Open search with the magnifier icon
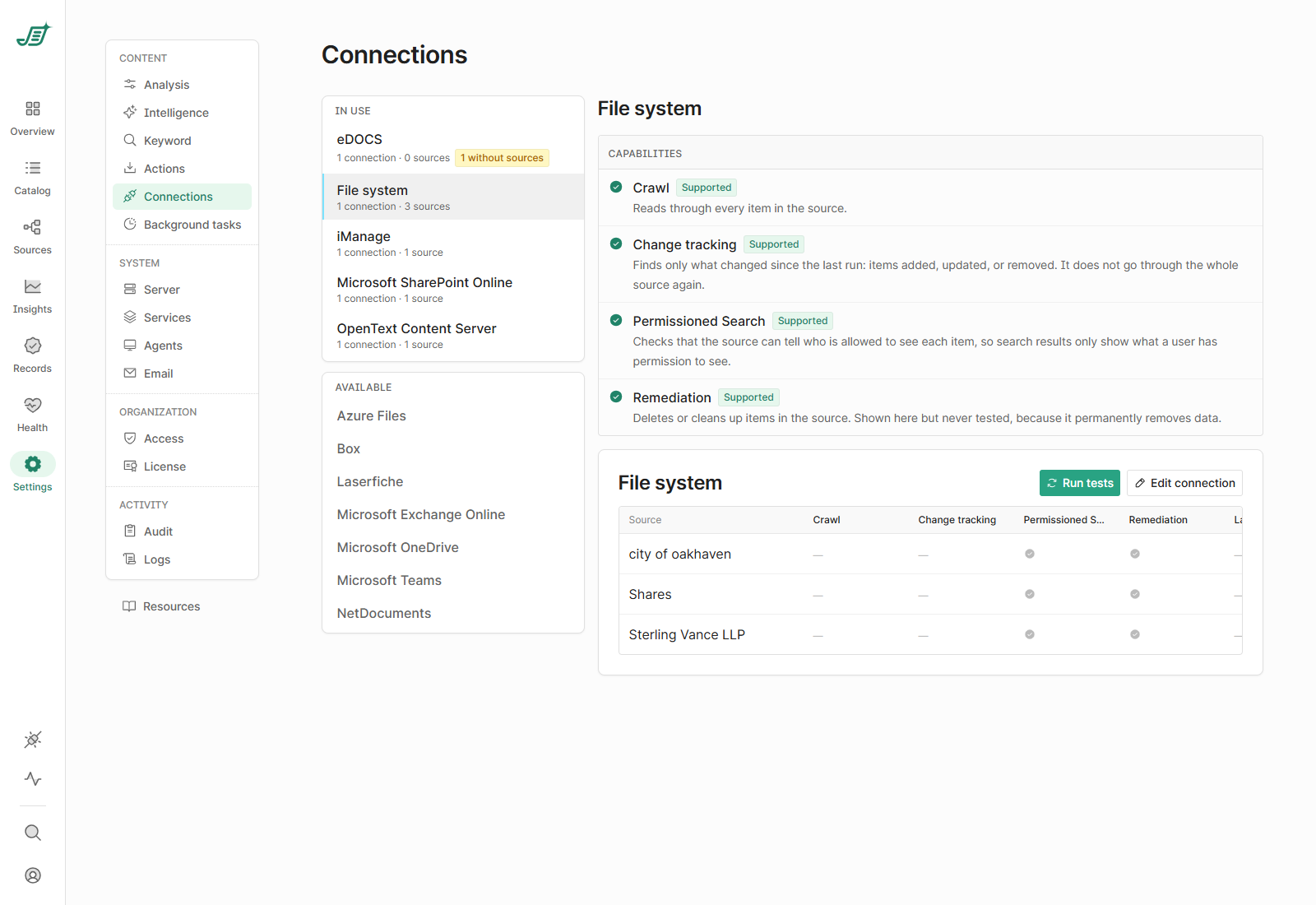 click(x=33, y=833)
